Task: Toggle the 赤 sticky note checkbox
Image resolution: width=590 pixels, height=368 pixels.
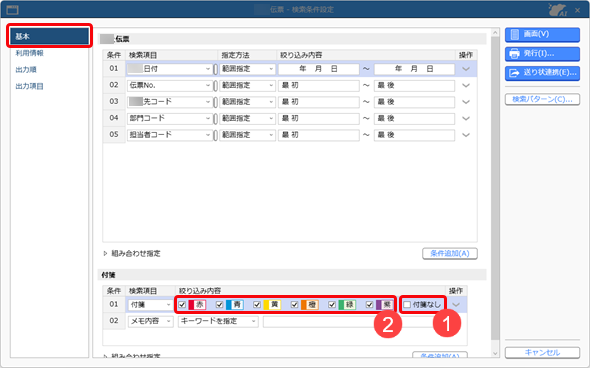Action: [x=182, y=305]
